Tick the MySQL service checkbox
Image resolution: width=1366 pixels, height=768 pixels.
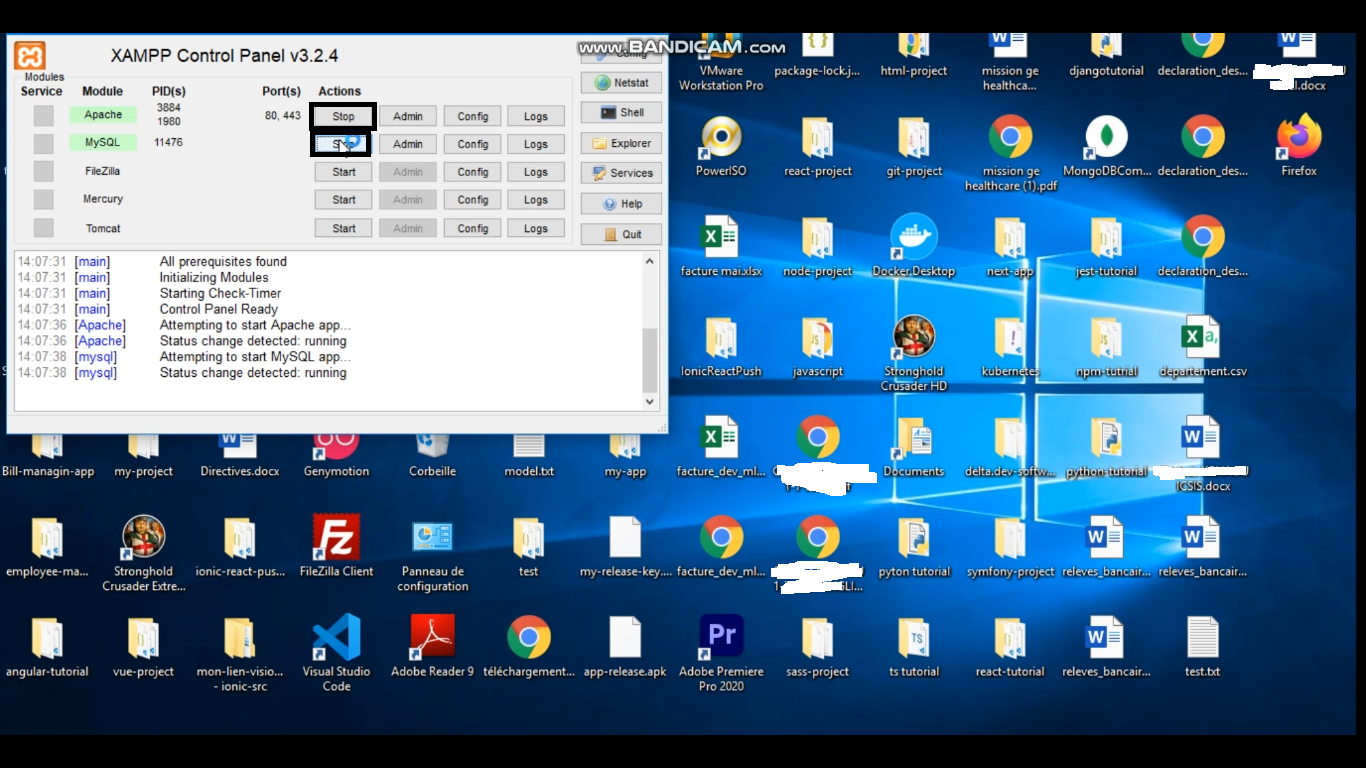point(43,144)
